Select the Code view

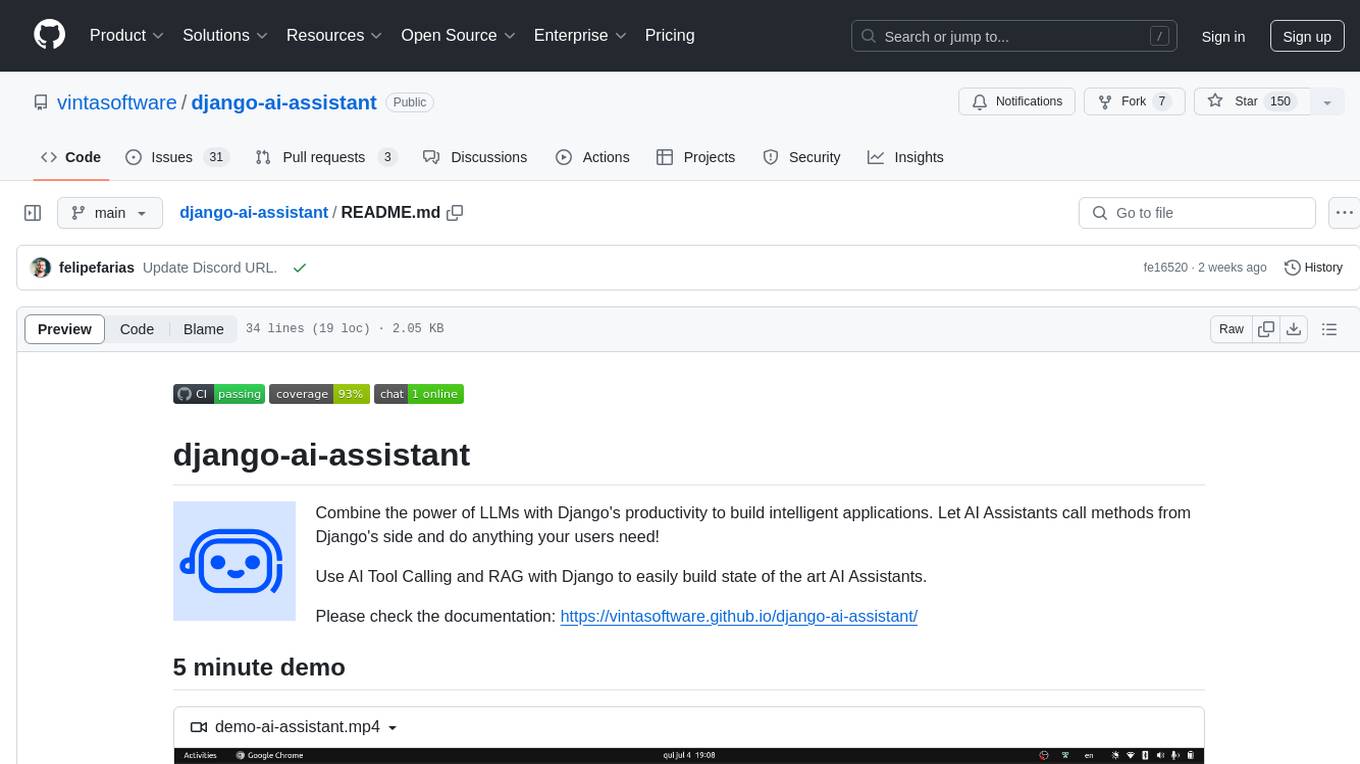pos(137,329)
